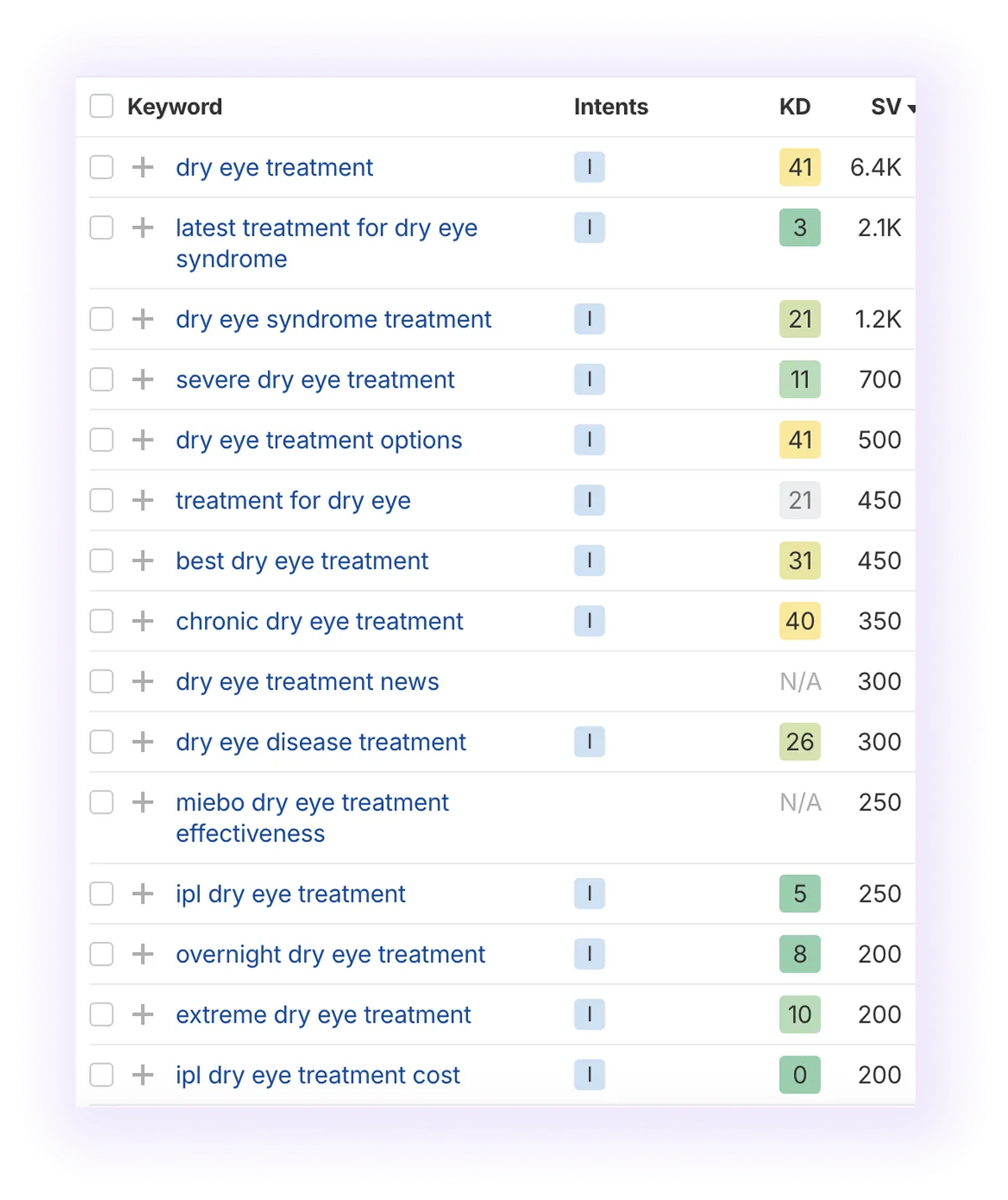The image size is (1008, 1200).
Task: Open the keyword dry eye treatment news
Action: point(307,682)
